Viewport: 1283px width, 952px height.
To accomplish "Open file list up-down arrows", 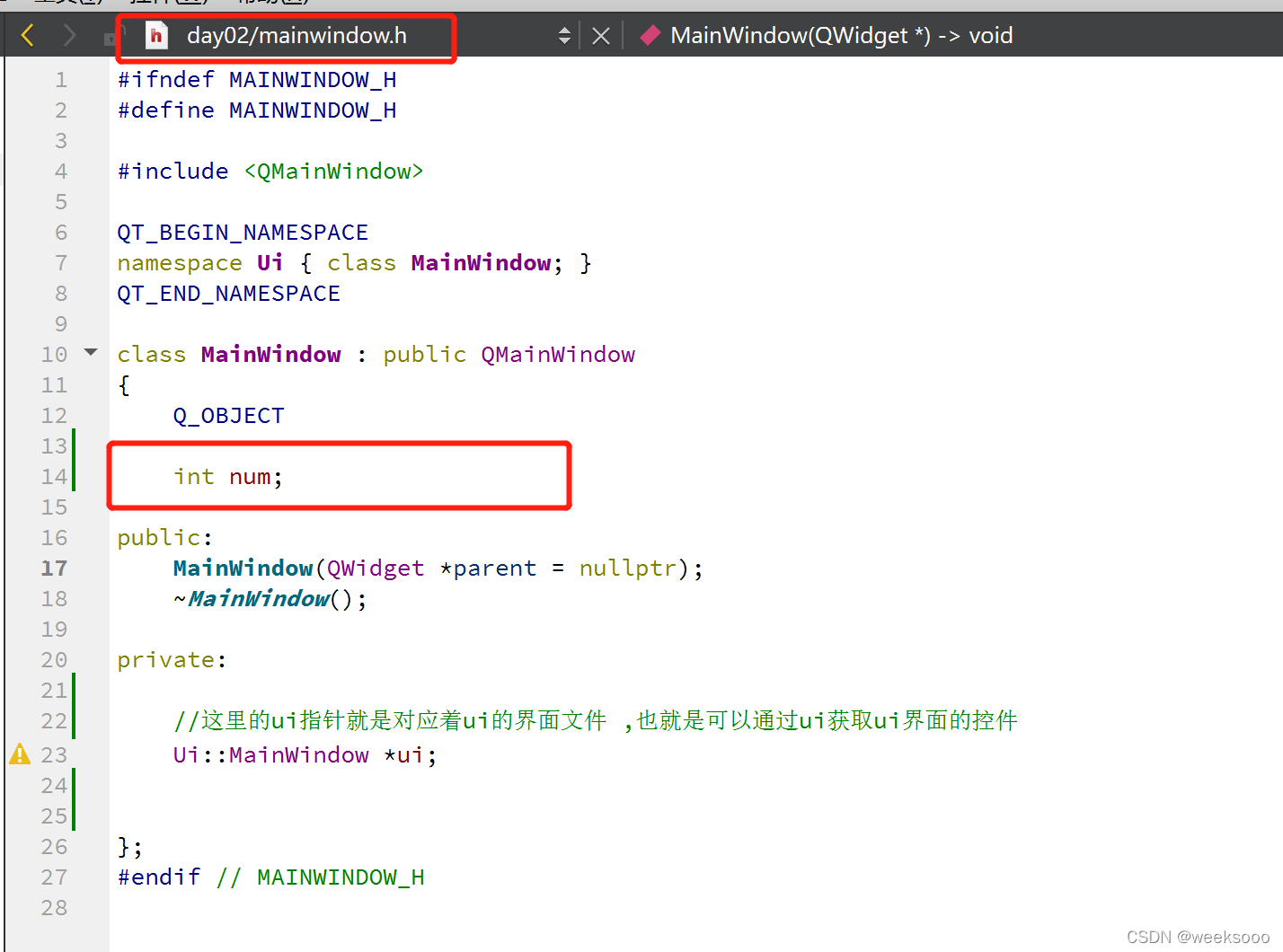I will tap(564, 36).
